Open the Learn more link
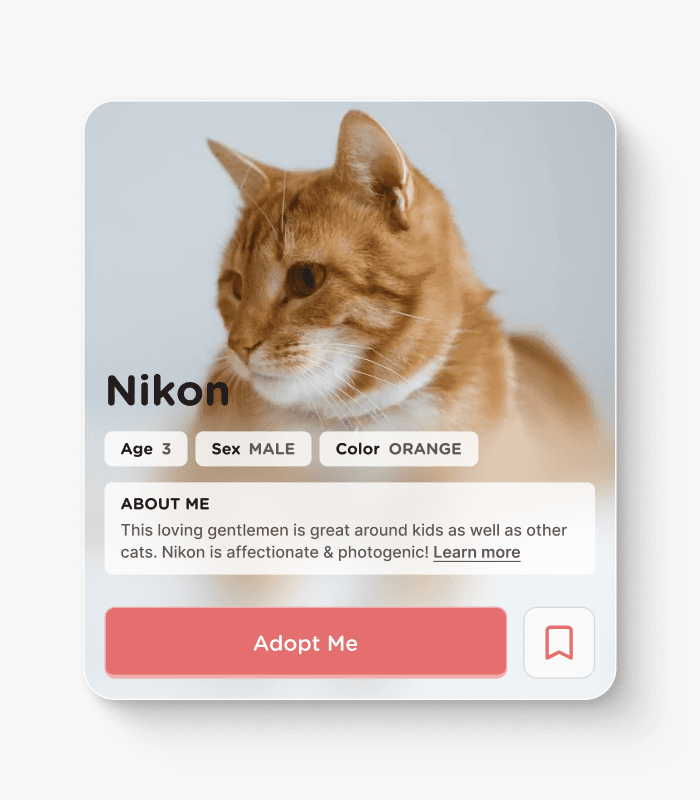The width and height of the screenshot is (700, 800). [477, 553]
